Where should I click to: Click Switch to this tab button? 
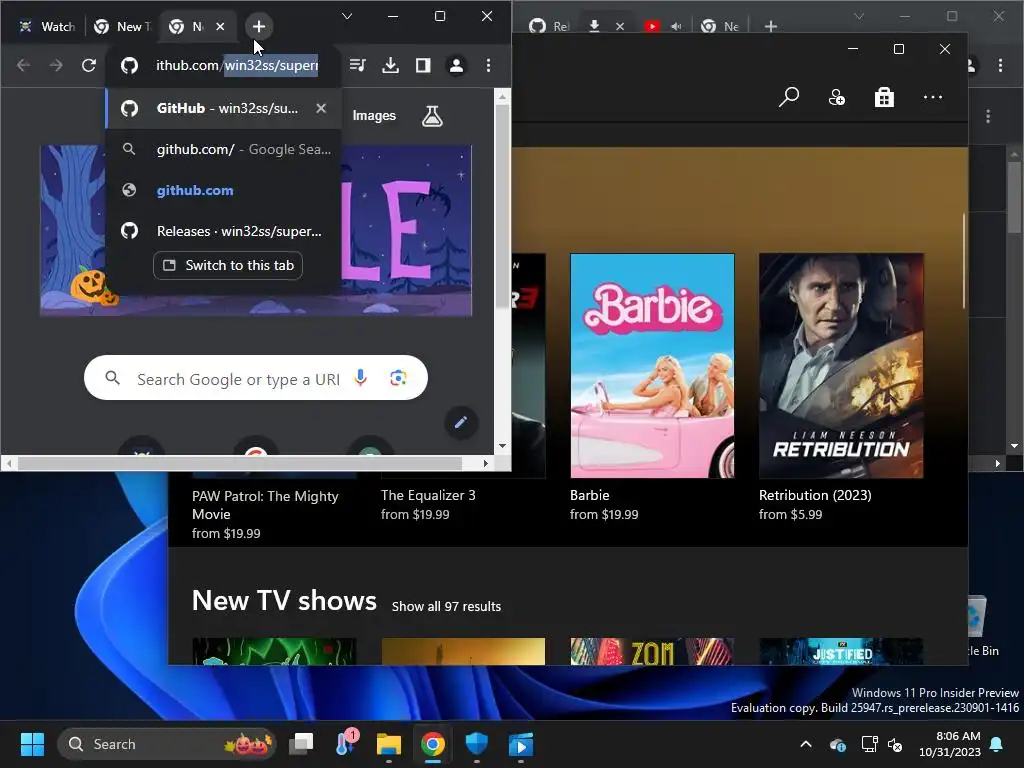tap(228, 265)
